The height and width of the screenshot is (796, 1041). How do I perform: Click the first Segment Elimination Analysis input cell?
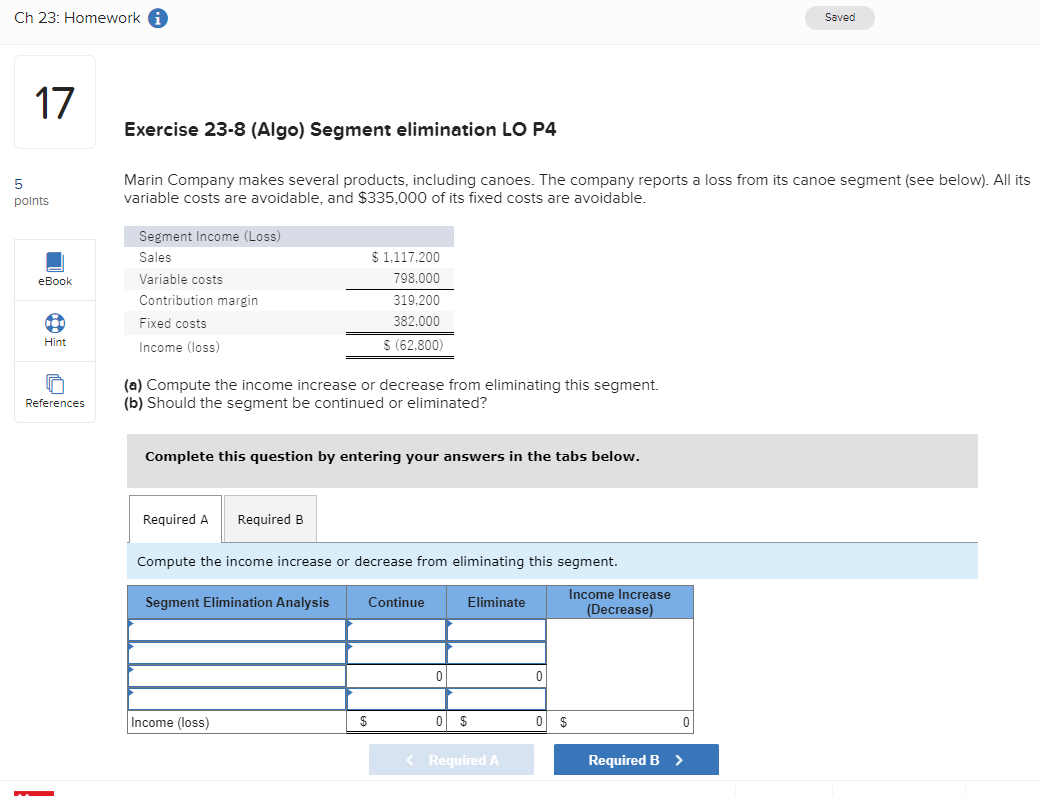pos(236,630)
